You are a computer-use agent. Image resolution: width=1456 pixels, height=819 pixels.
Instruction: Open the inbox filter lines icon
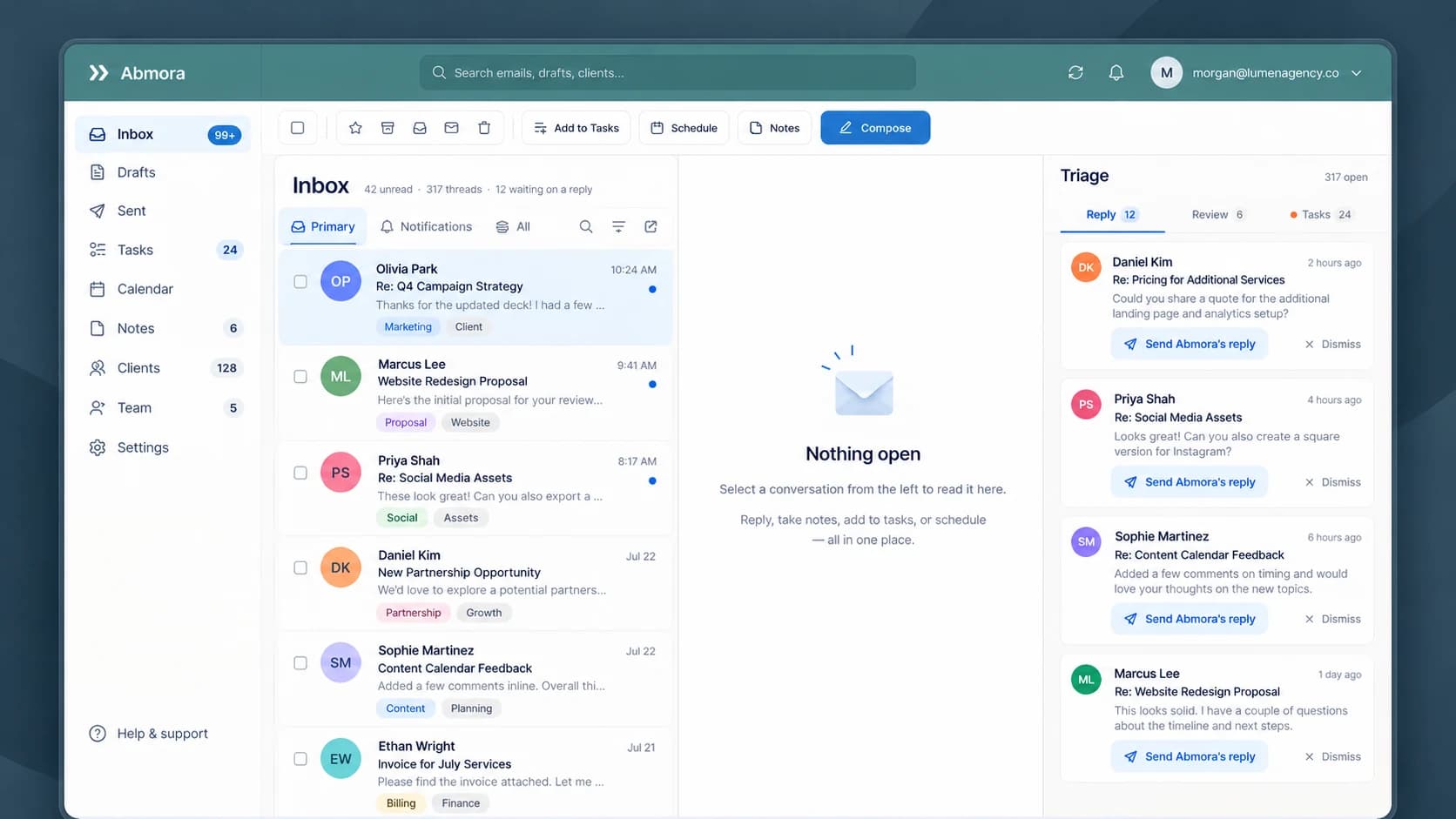(618, 226)
